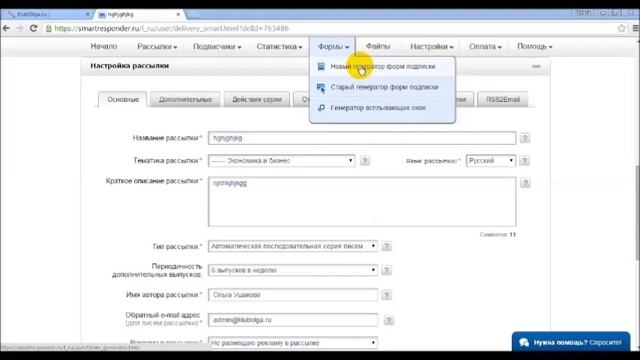The width and height of the screenshot is (640, 360).
Task: Collapse the Формы menu
Action: click(x=333, y=47)
